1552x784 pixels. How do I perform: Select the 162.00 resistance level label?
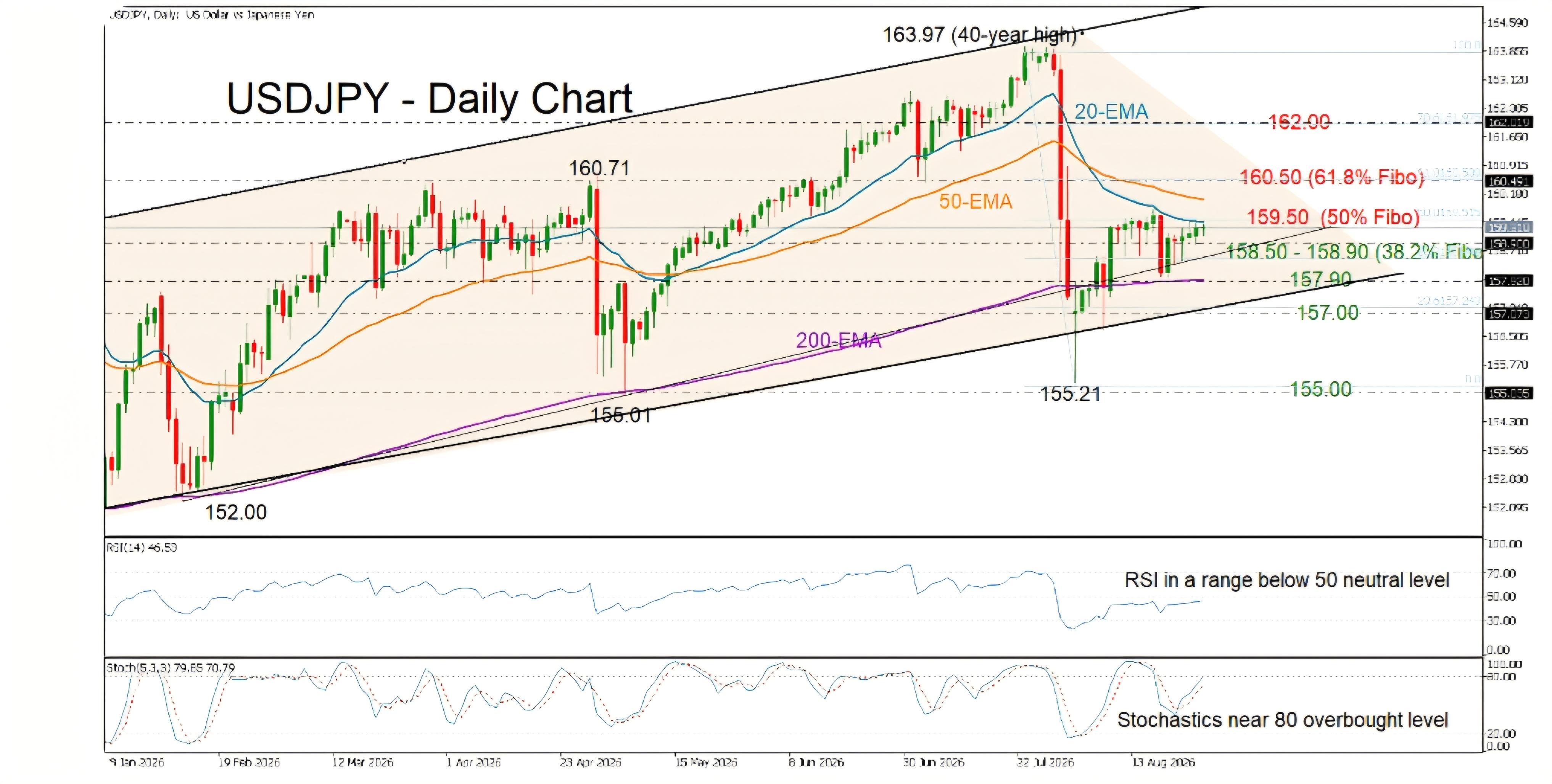click(x=1299, y=122)
